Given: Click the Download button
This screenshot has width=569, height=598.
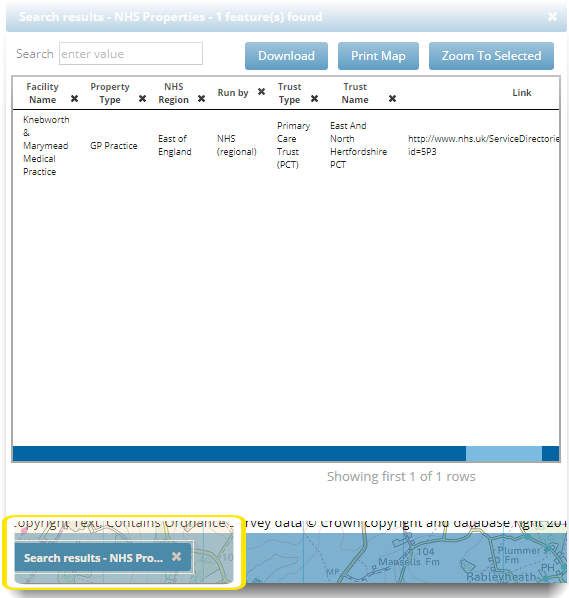Looking at the screenshot, I should click(x=286, y=56).
